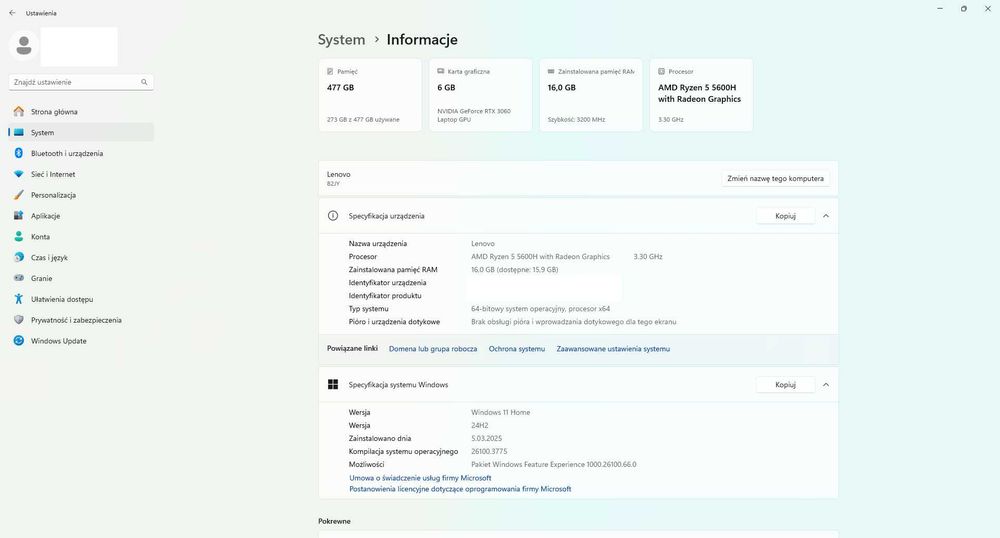
Task: Open the Ułatwienia dostępu menu item
Action: point(81,299)
